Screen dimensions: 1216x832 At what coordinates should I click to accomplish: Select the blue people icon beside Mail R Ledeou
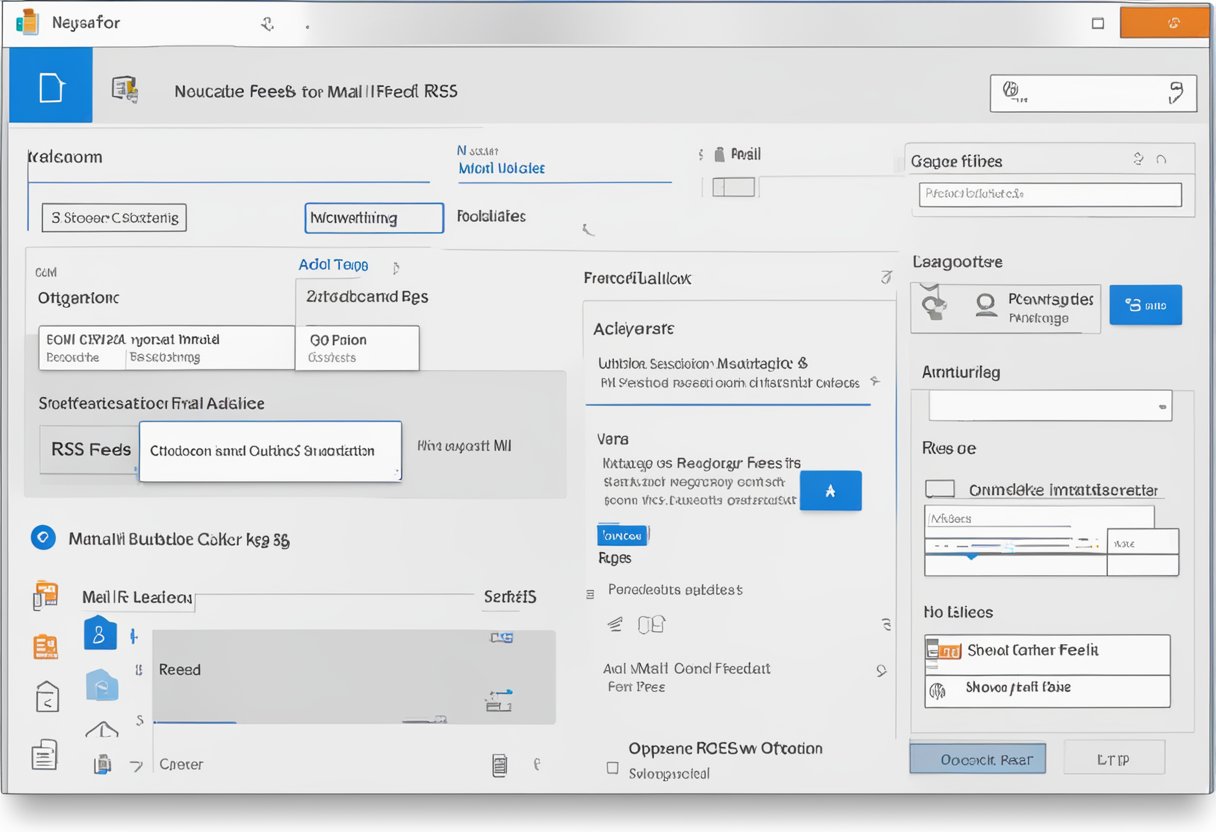click(x=99, y=633)
